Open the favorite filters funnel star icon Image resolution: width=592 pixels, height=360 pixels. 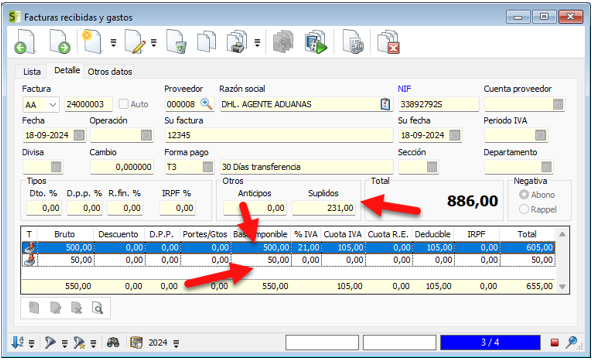coord(79,342)
